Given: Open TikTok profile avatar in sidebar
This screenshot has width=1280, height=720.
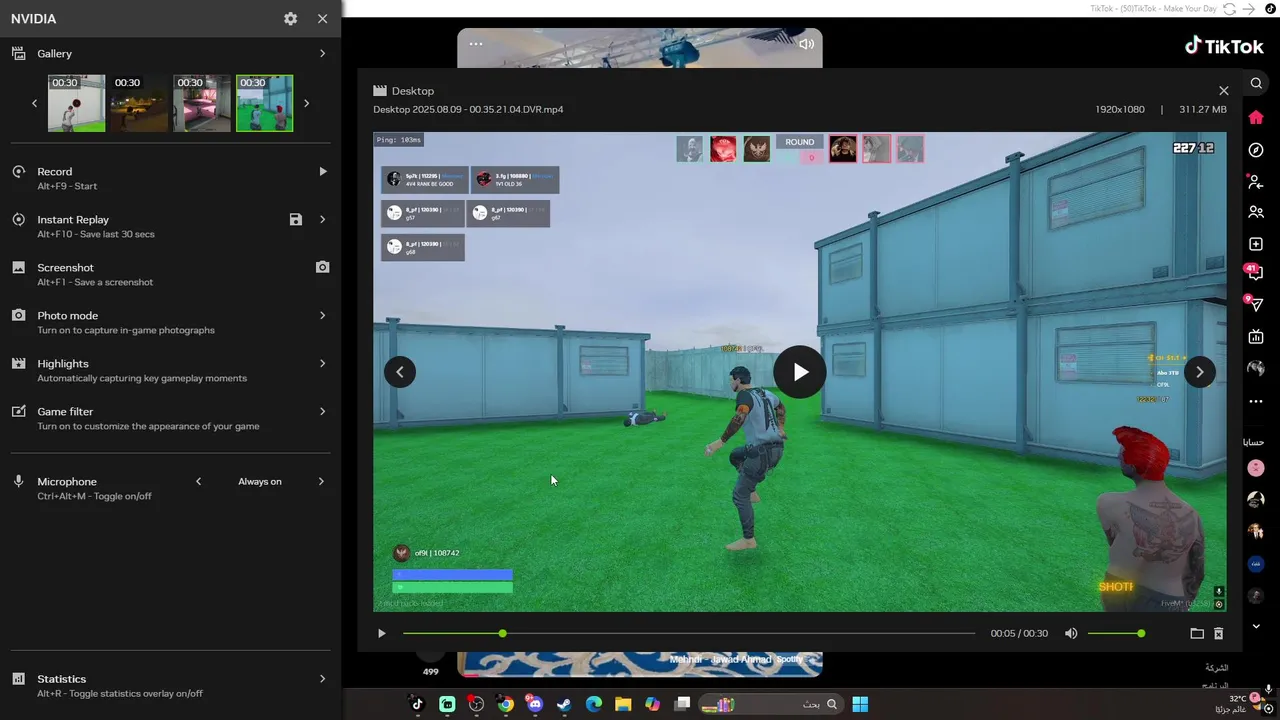Looking at the screenshot, I should (x=1256, y=368).
